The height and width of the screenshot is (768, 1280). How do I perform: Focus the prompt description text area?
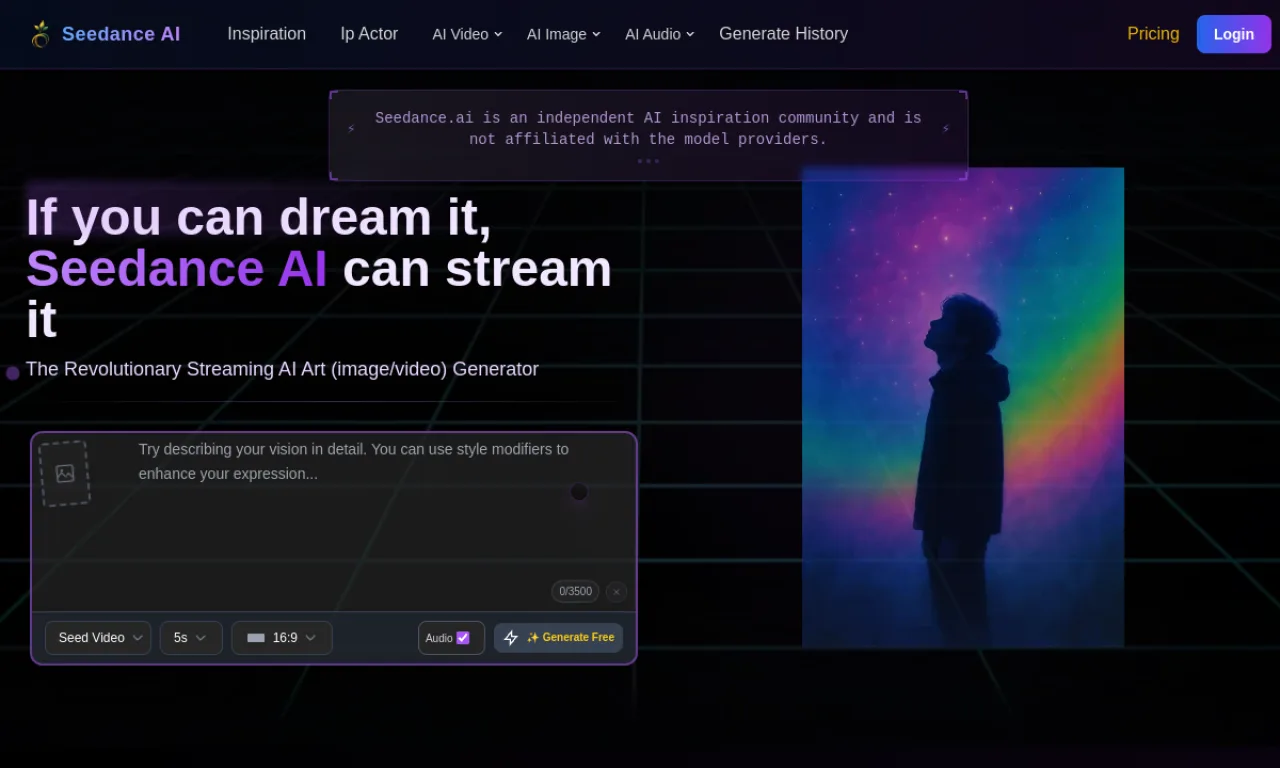380,510
